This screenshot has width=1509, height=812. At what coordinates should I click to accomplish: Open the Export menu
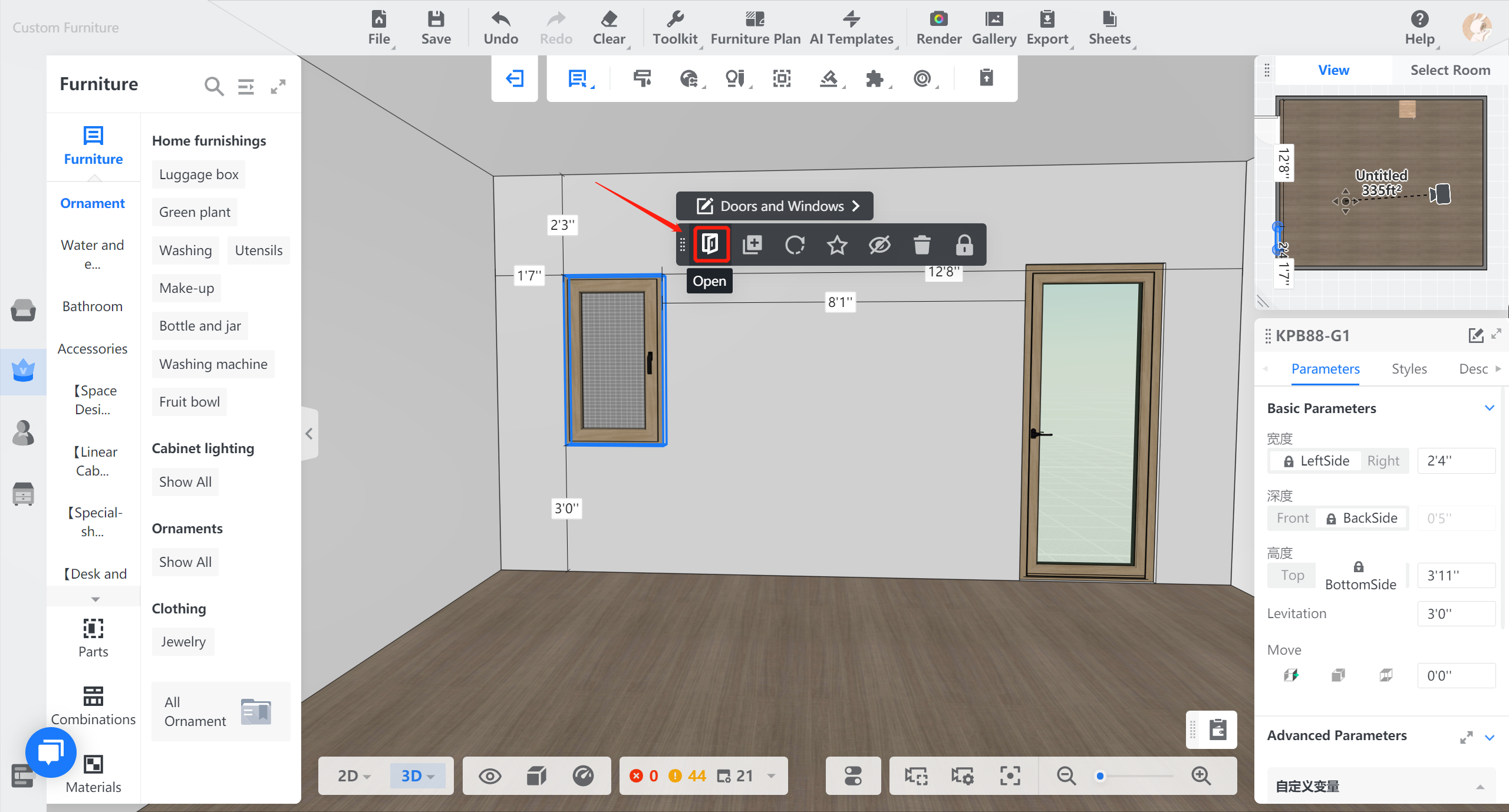1047,28
